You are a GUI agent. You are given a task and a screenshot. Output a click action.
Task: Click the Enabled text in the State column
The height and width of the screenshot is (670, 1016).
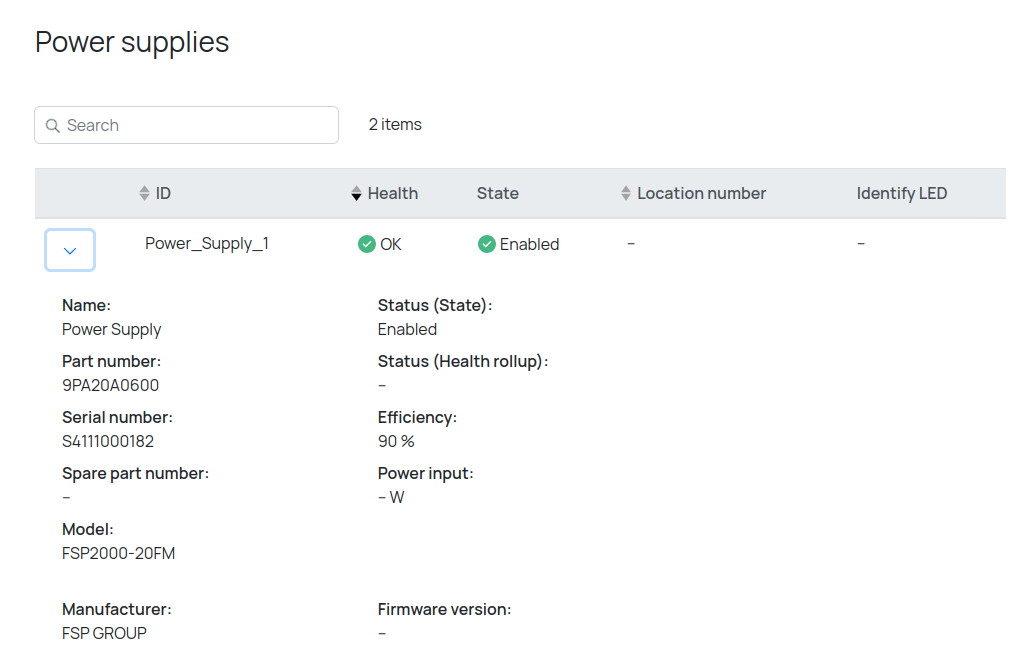point(529,244)
